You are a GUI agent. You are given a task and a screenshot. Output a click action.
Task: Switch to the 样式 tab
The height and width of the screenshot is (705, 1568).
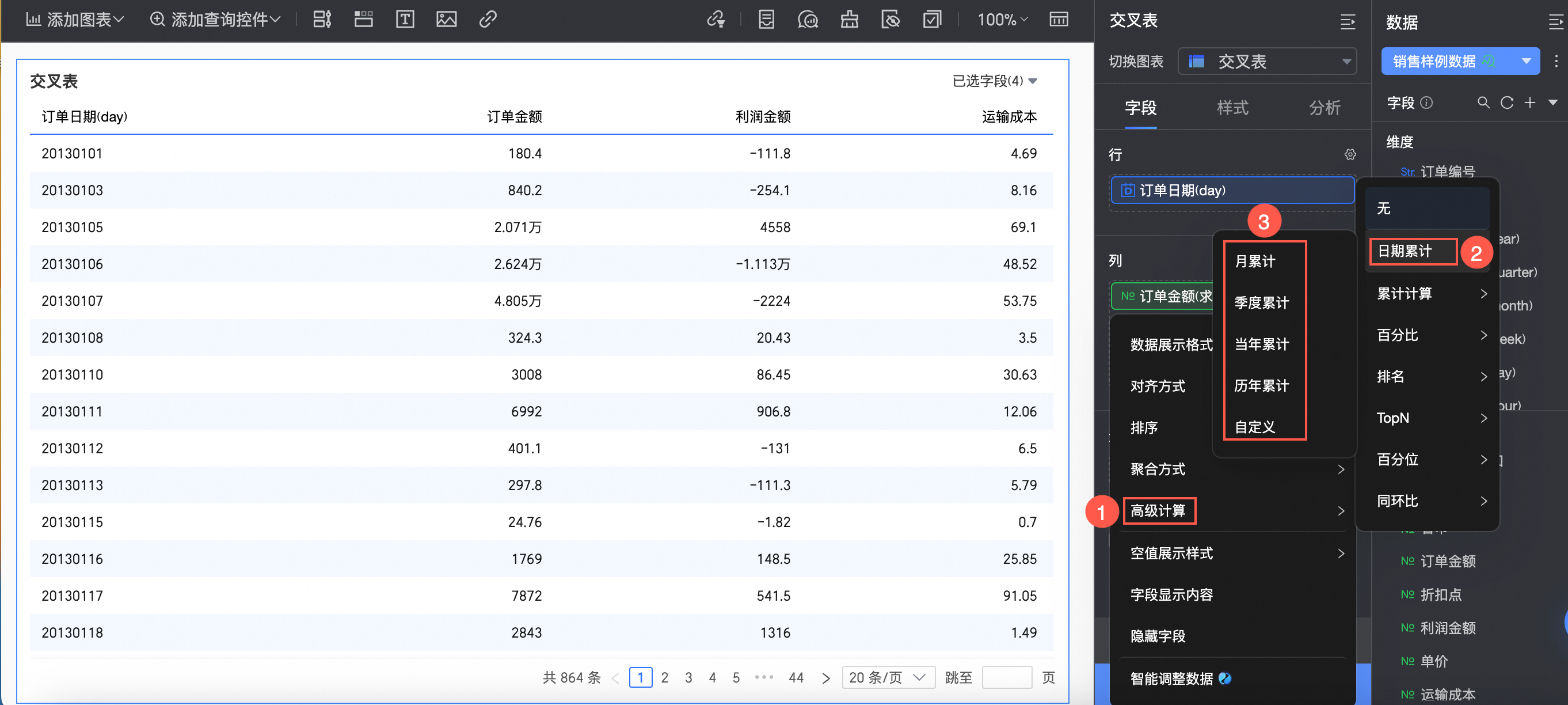click(1232, 108)
